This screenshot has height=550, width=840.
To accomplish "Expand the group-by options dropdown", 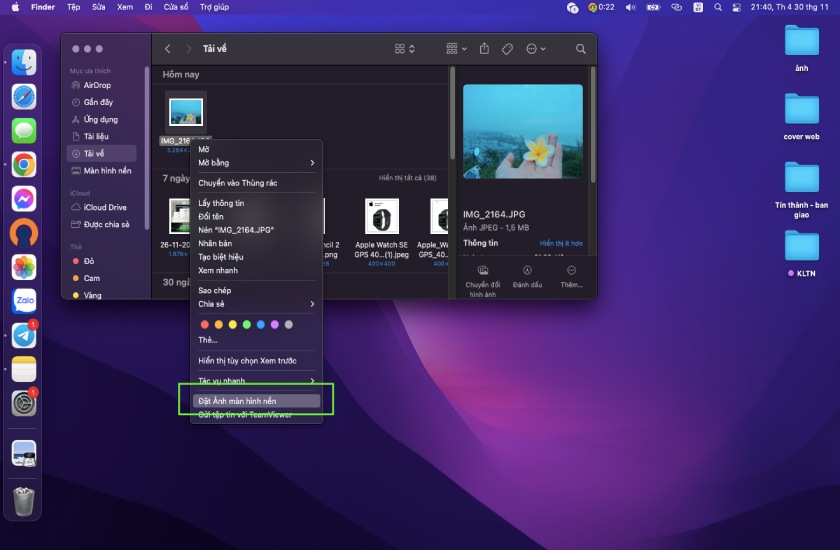I will coord(456,49).
